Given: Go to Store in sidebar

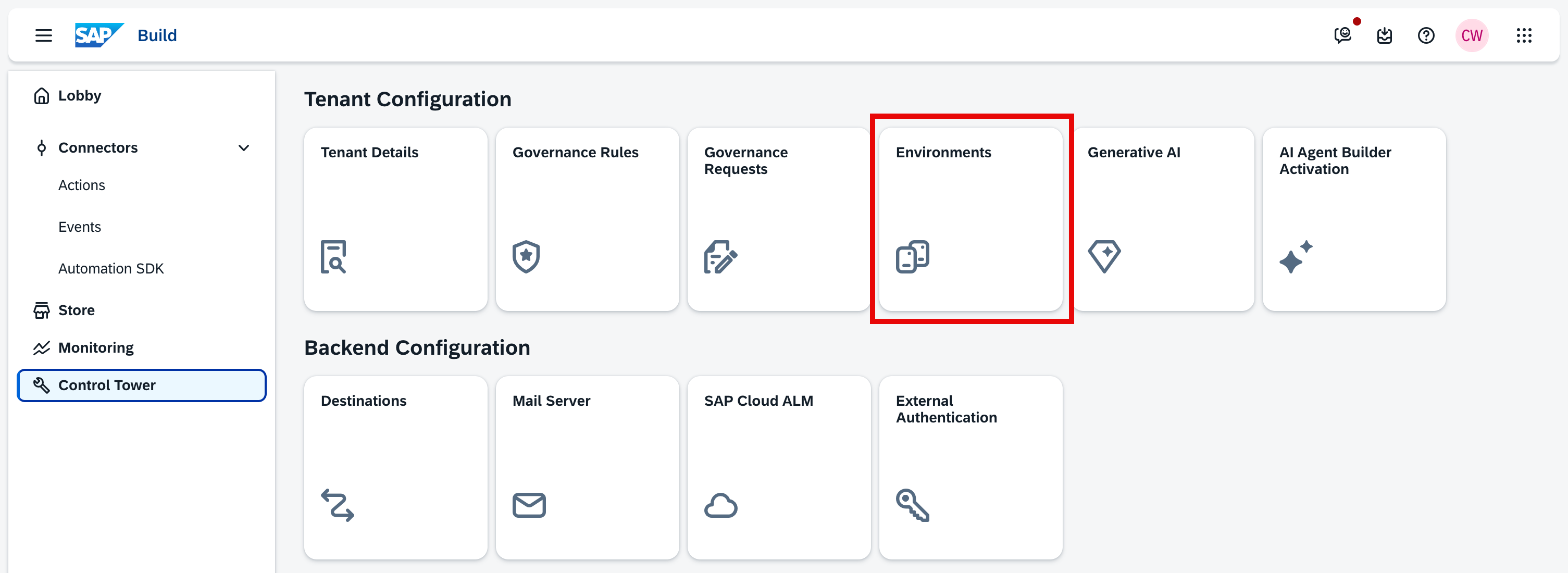Looking at the screenshot, I should point(76,310).
